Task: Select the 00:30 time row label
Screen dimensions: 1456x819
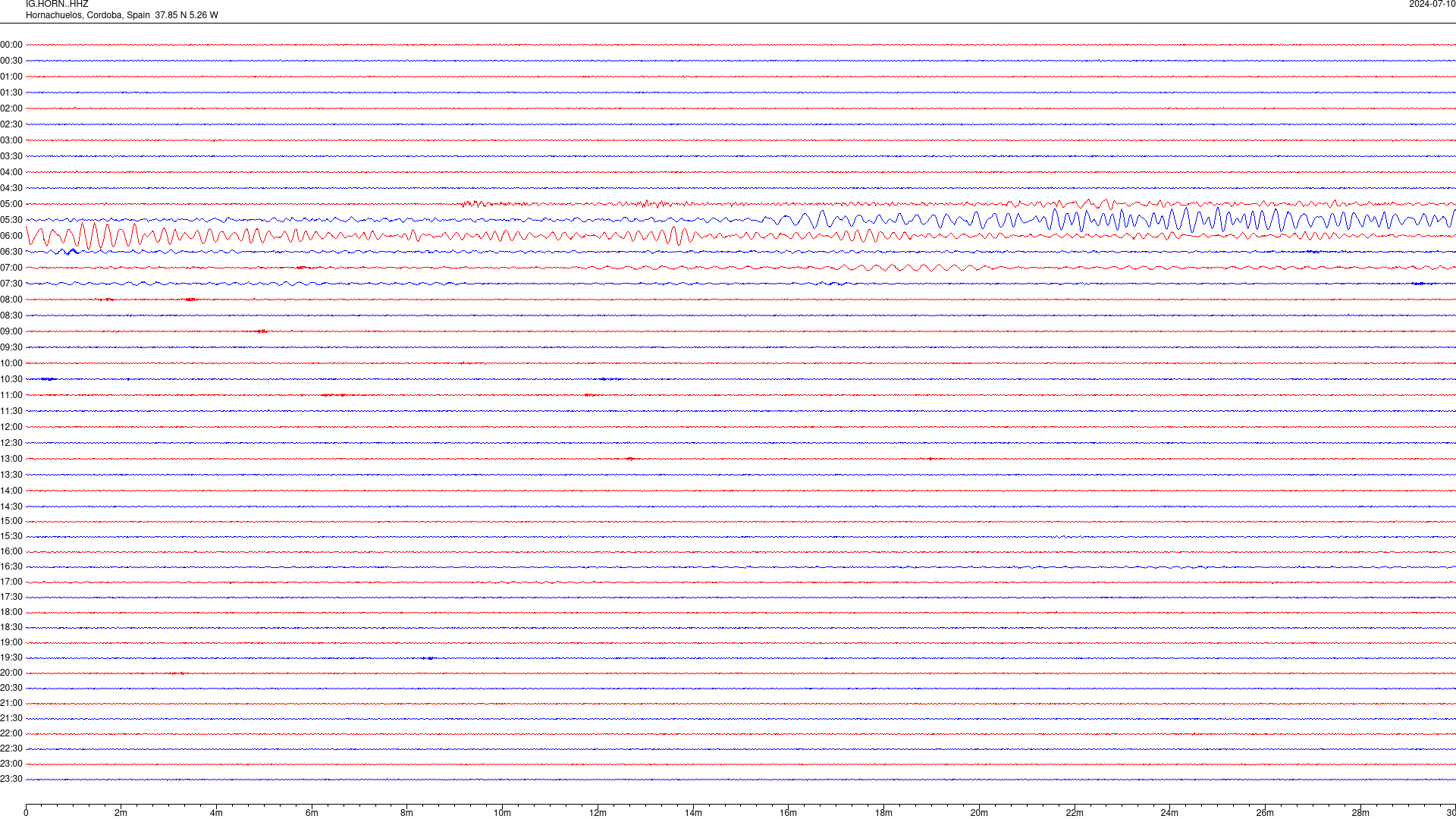Action: pos(11,61)
